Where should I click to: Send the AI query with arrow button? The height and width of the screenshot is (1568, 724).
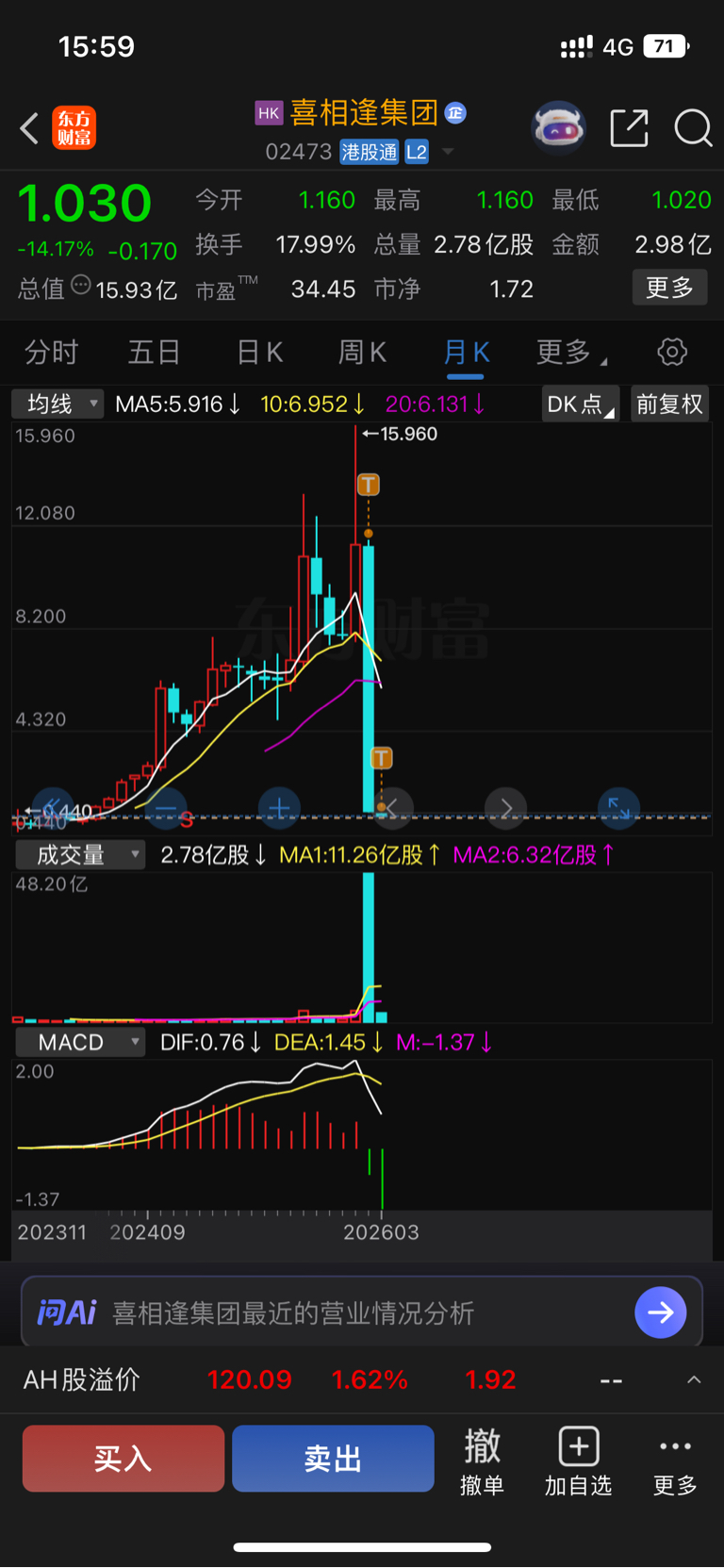(x=660, y=1312)
